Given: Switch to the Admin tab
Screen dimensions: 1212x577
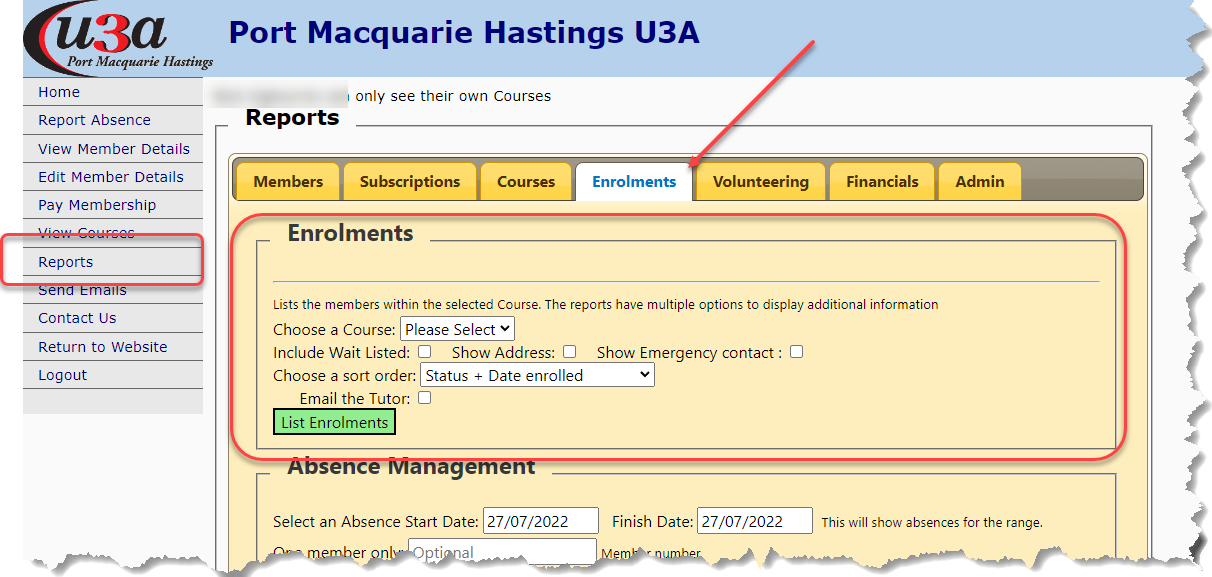Looking at the screenshot, I should [980, 182].
